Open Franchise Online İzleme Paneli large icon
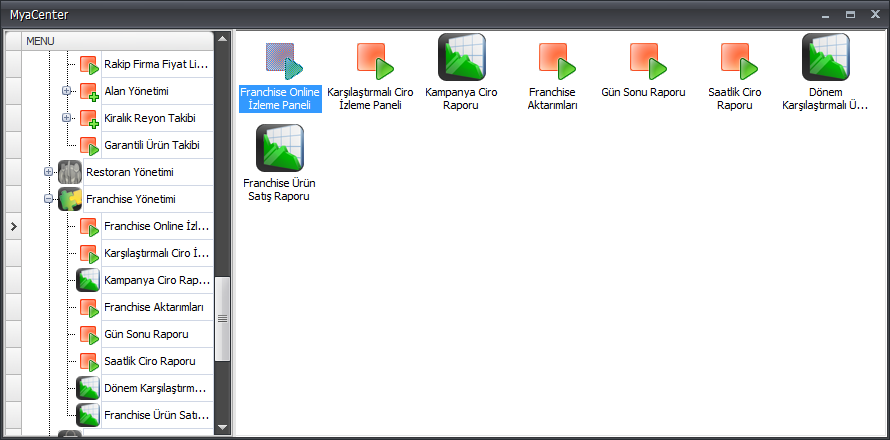This screenshot has width=890, height=440. (x=284, y=60)
